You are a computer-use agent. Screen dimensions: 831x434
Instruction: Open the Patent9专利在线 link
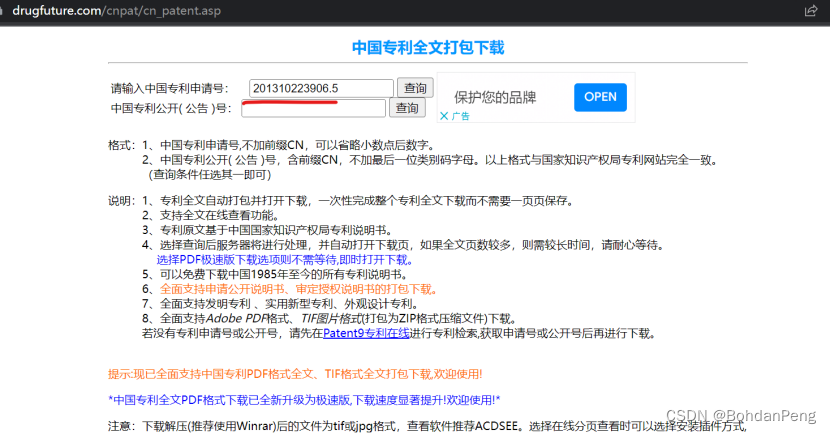point(366,333)
